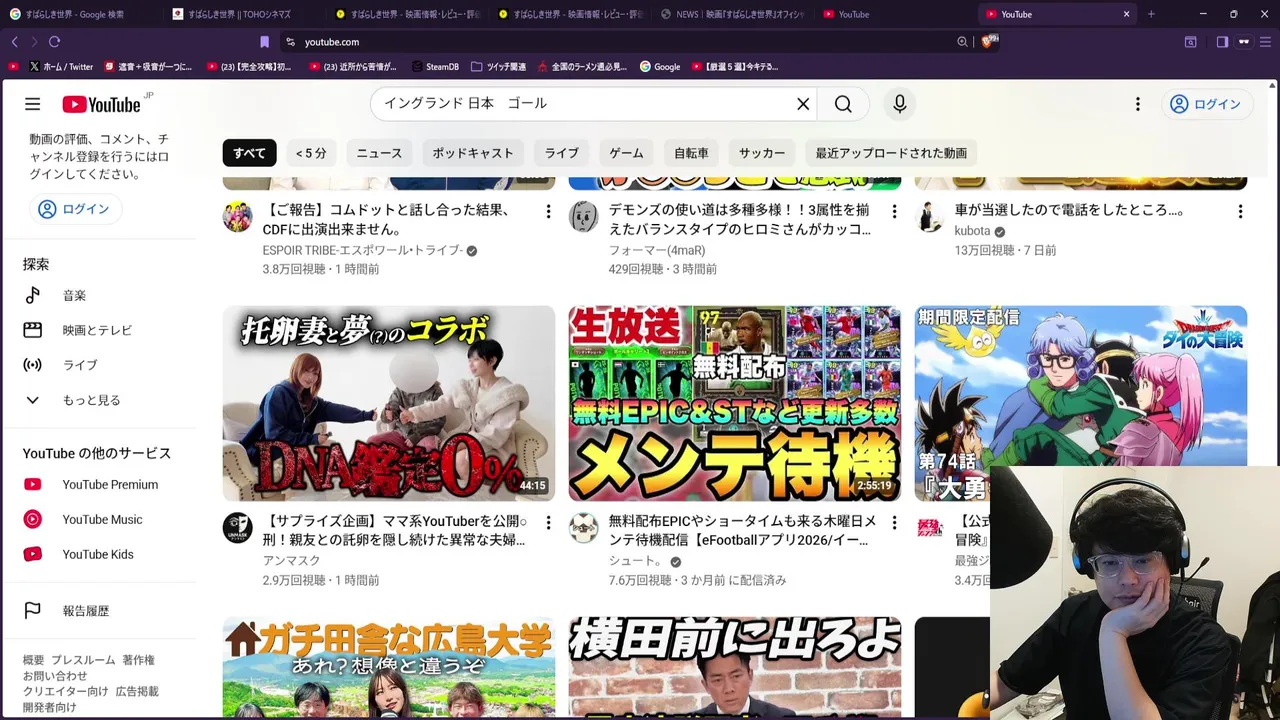Open ライブ in the explore sidebar
This screenshot has width=1280, height=720.
tap(100, 365)
